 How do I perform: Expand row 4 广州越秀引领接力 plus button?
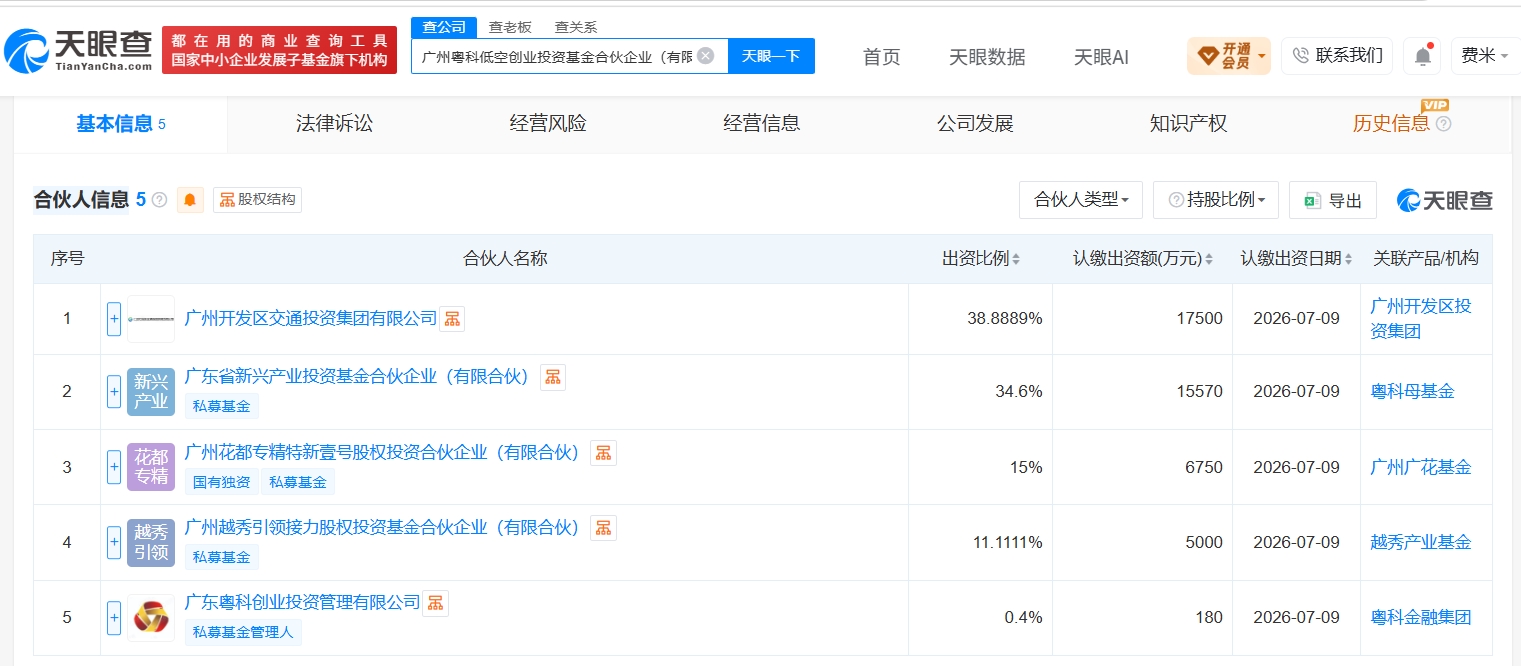[114, 543]
